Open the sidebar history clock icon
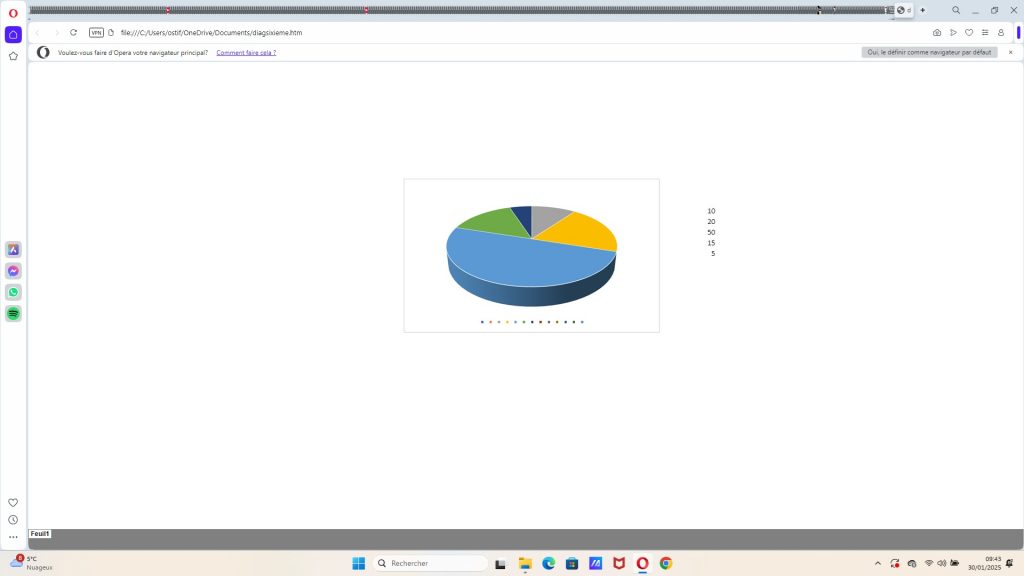 click(13, 520)
